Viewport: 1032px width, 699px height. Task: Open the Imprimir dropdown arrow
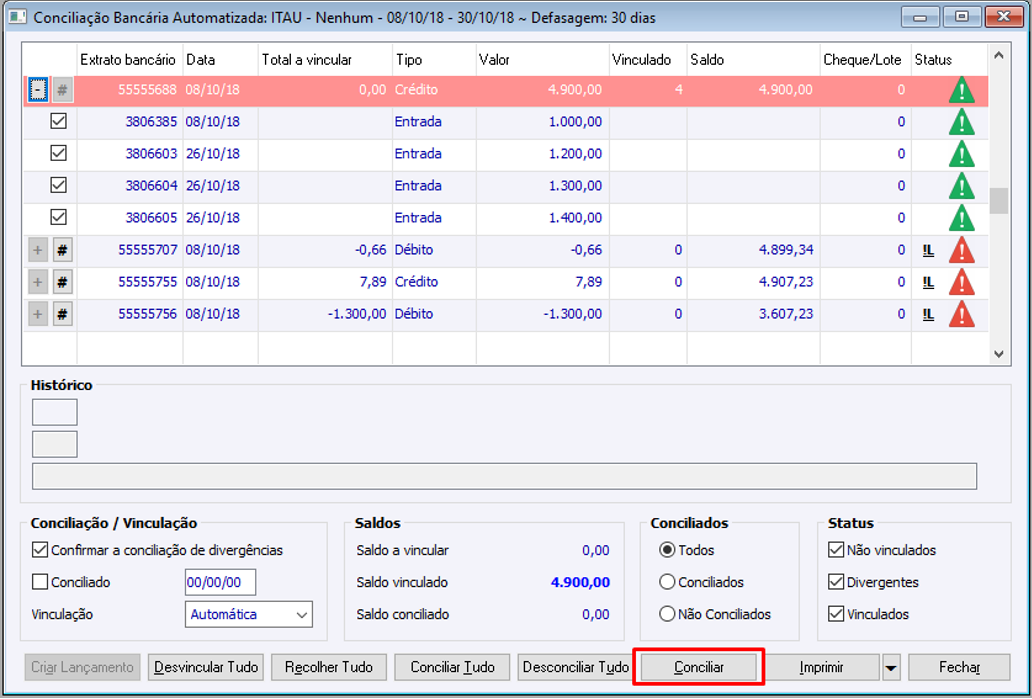click(x=890, y=667)
